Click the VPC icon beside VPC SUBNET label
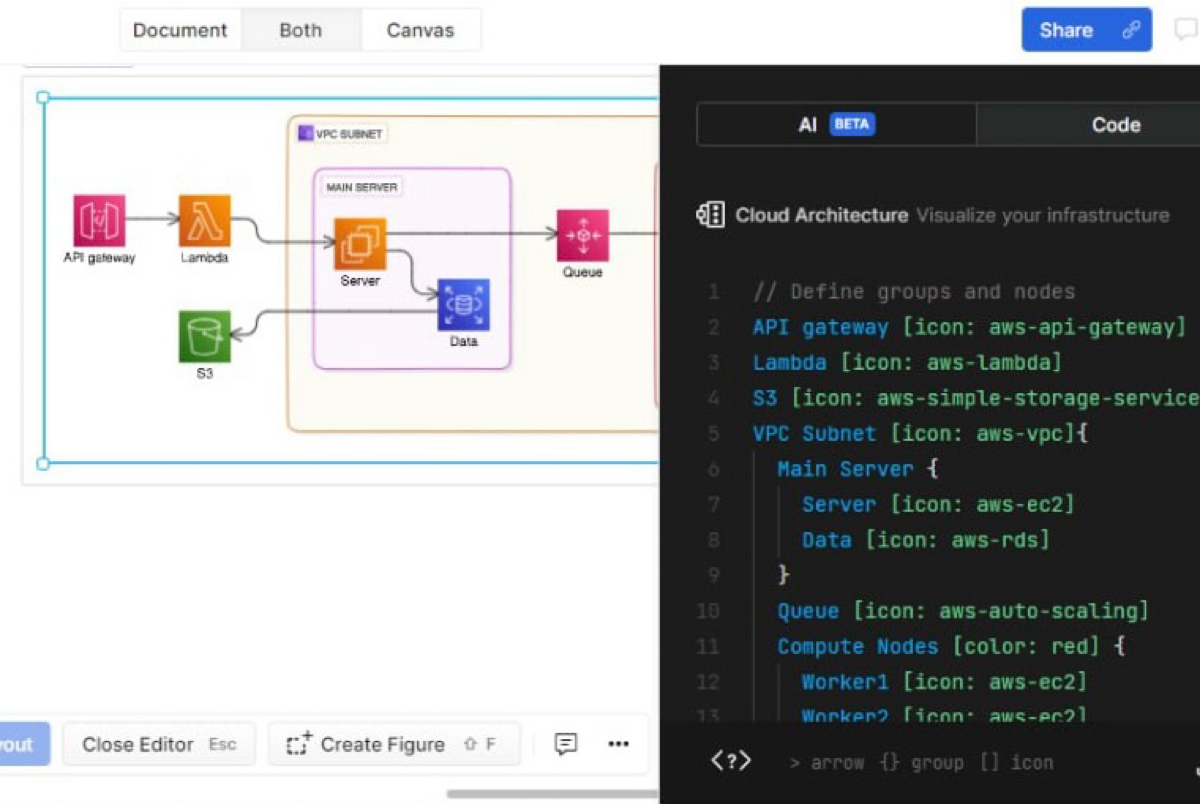This screenshot has width=1200, height=804. pyautogui.click(x=305, y=133)
